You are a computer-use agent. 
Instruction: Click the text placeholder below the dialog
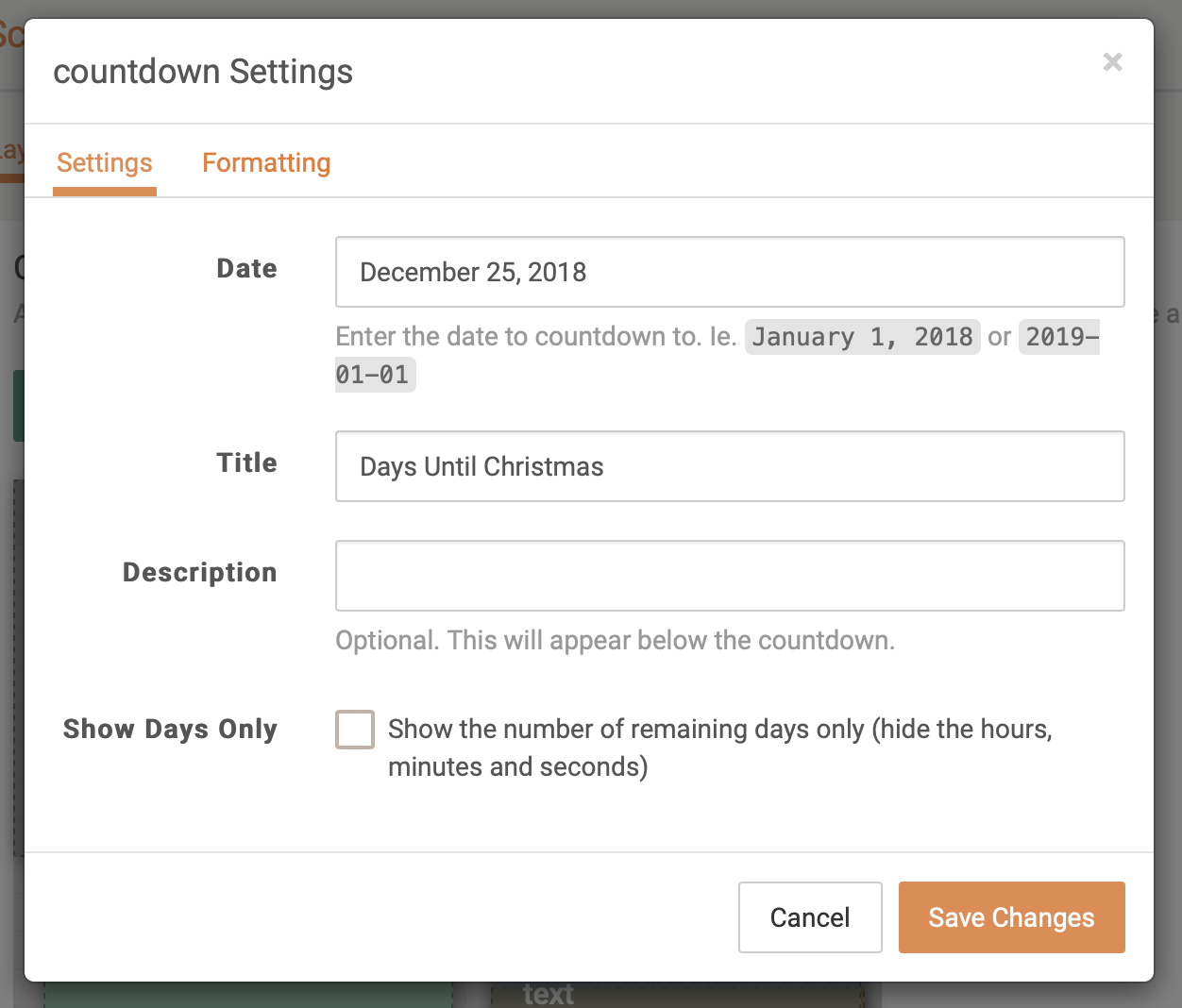[x=548, y=992]
